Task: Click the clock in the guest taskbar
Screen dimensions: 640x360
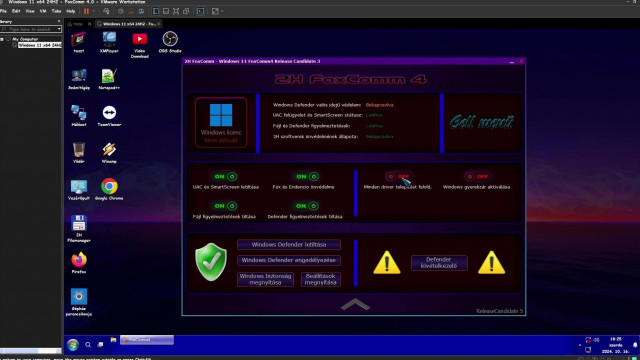Action: (616, 345)
